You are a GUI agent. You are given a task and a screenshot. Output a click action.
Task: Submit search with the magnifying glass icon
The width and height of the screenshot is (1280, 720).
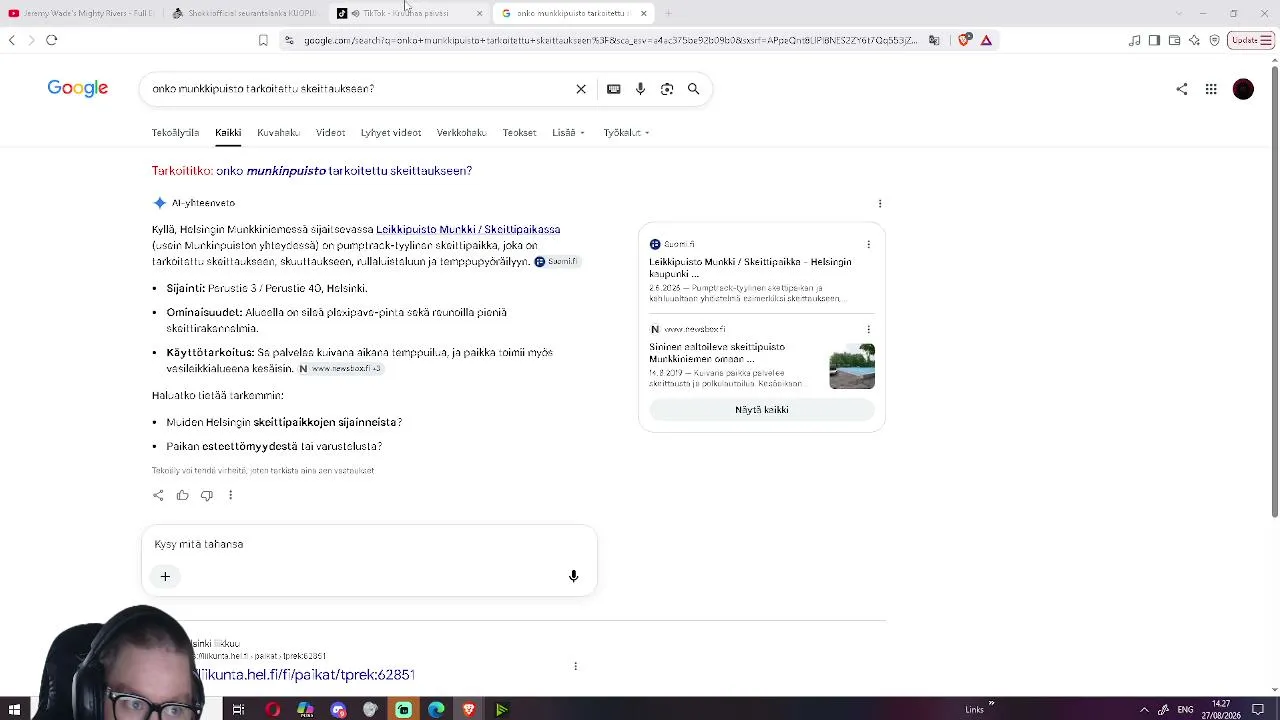(693, 89)
